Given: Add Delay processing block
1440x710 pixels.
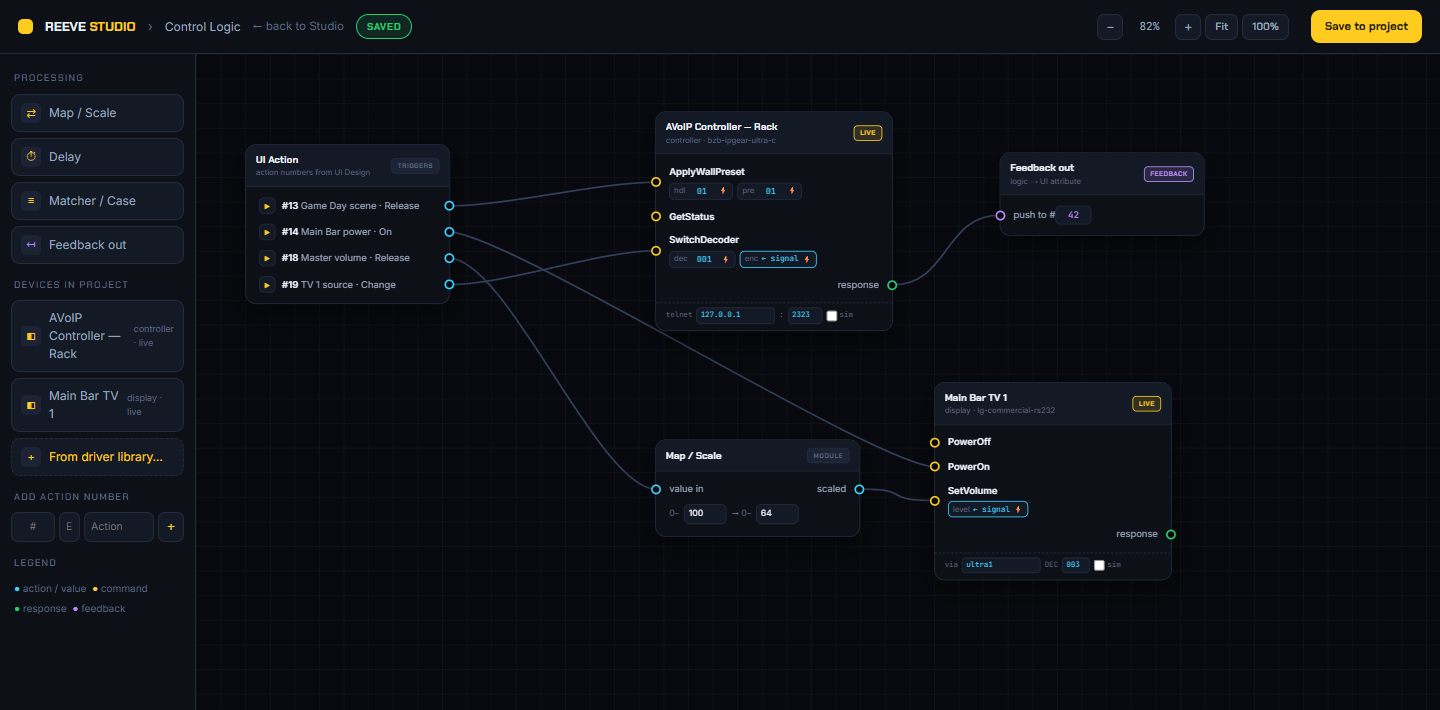Looking at the screenshot, I should (98, 157).
